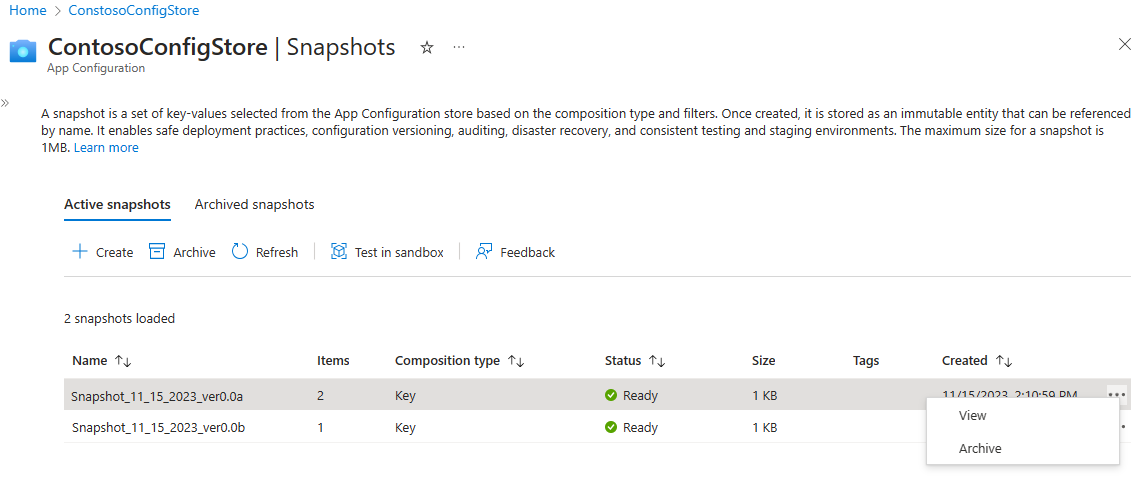Viewport: 1147px width, 501px height.
Task: Click the Name column header text
Action: point(91,361)
